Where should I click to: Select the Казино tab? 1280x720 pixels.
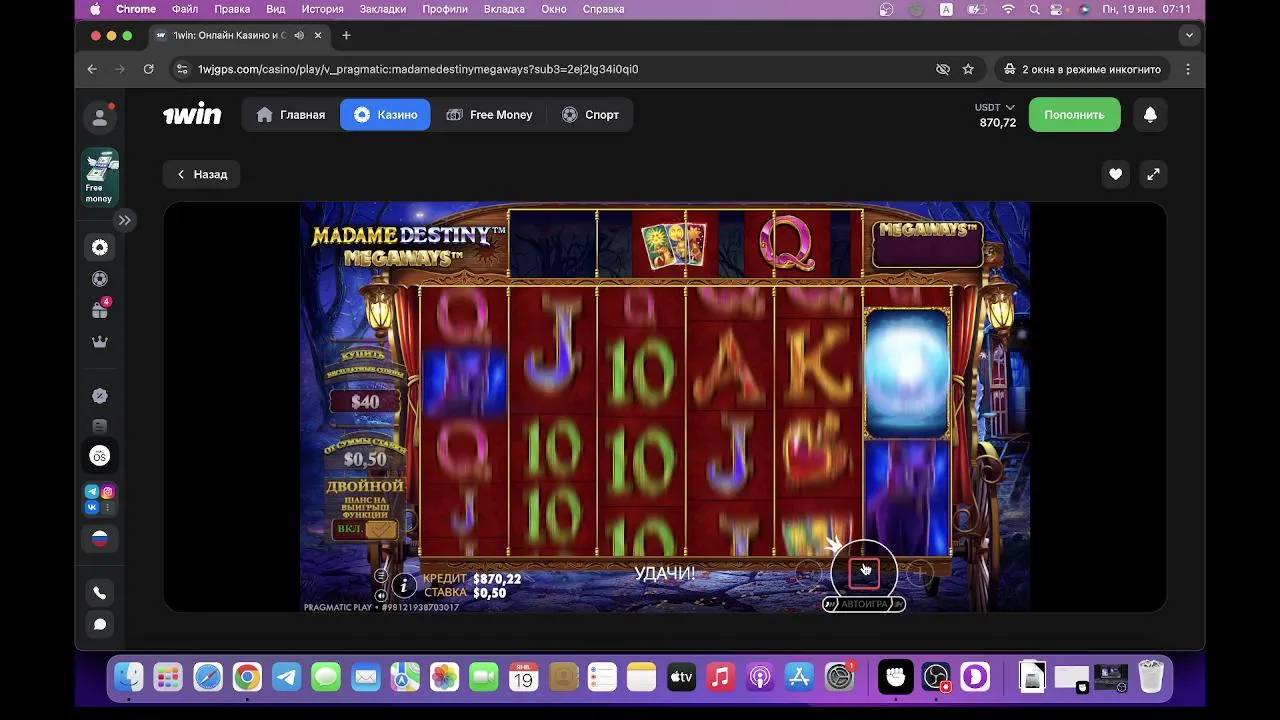click(x=385, y=115)
